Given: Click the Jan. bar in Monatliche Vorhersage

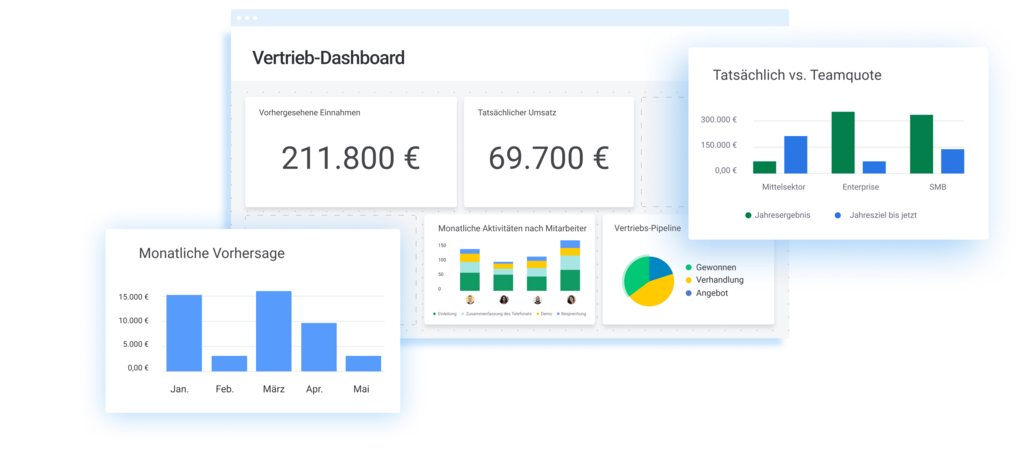Looking at the screenshot, I should coord(184,333).
